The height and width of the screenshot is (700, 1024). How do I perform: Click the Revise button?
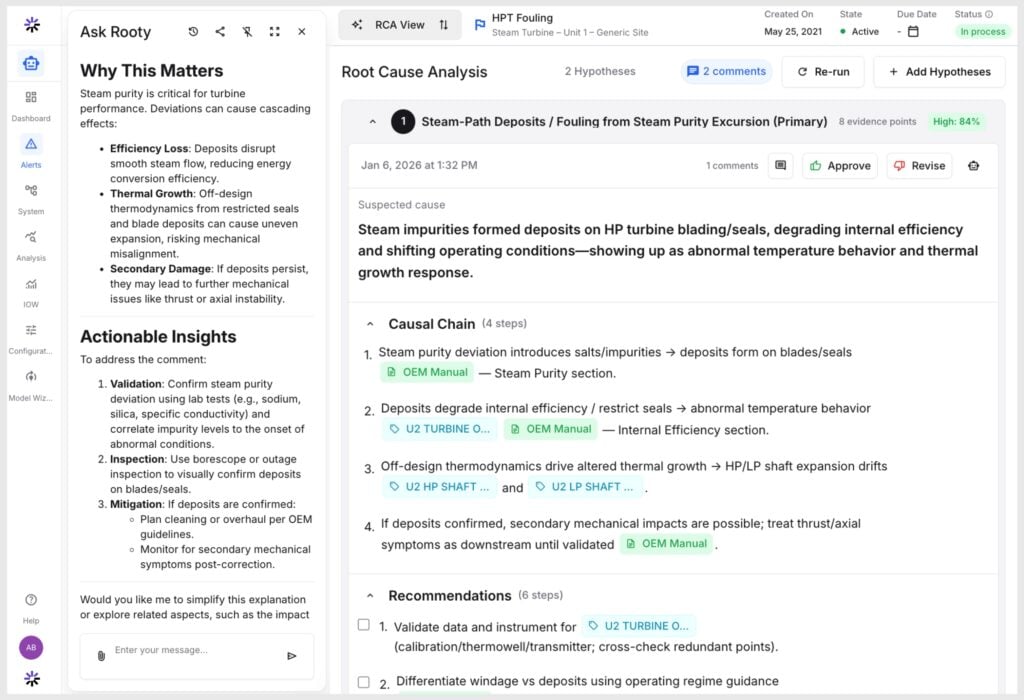pyautogui.click(x=920, y=166)
